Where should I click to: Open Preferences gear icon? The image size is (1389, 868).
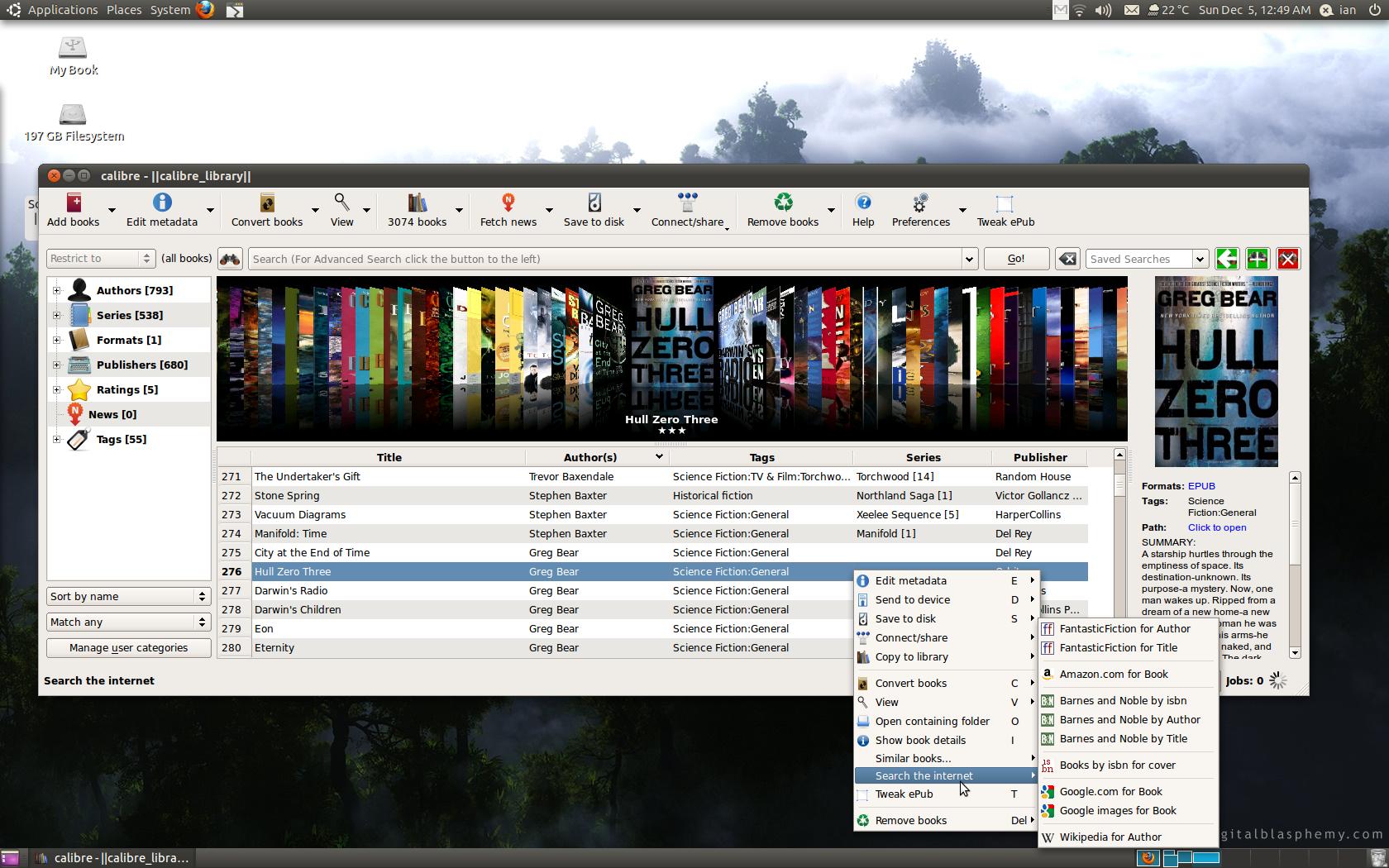920,203
